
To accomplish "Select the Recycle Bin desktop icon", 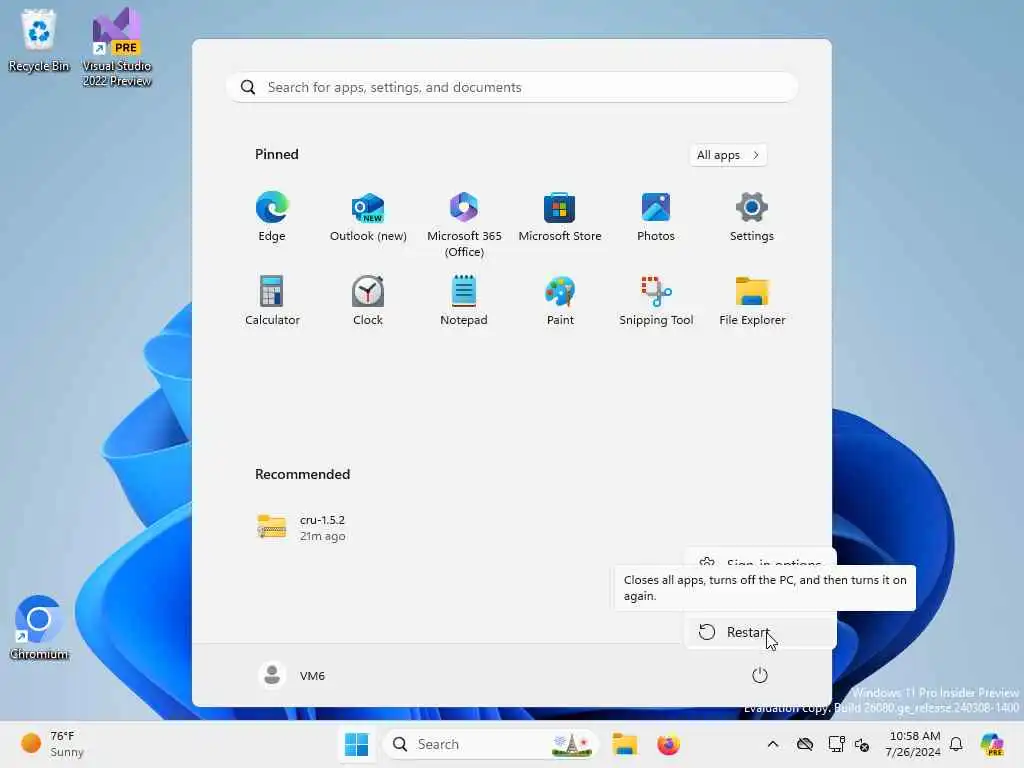I will [x=39, y=40].
